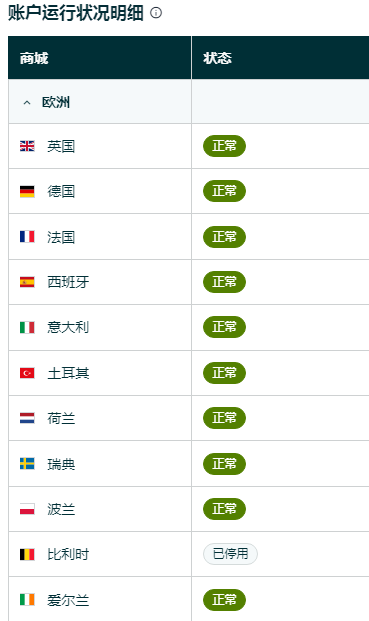Select the 欧洲 group label

[x=56, y=103]
